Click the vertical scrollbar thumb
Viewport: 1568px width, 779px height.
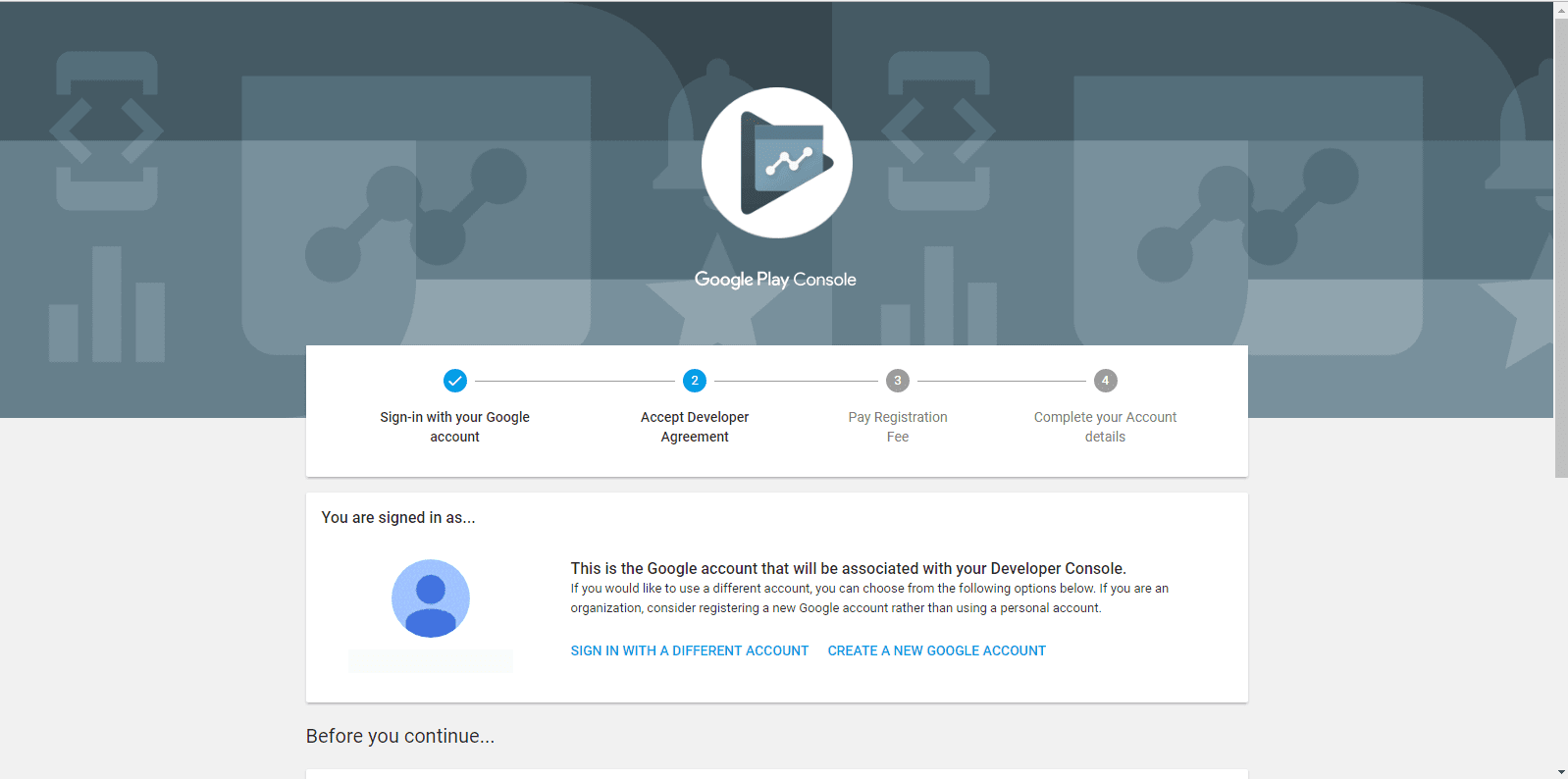[x=1561, y=248]
